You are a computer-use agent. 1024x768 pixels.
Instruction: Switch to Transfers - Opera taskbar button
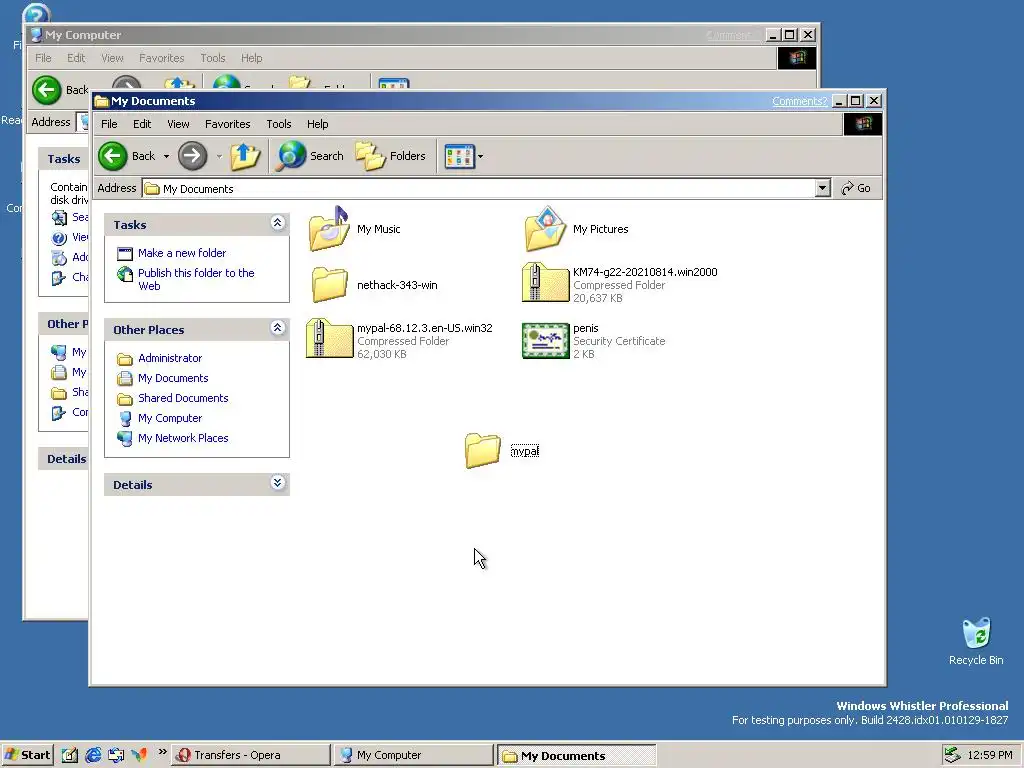click(251, 755)
